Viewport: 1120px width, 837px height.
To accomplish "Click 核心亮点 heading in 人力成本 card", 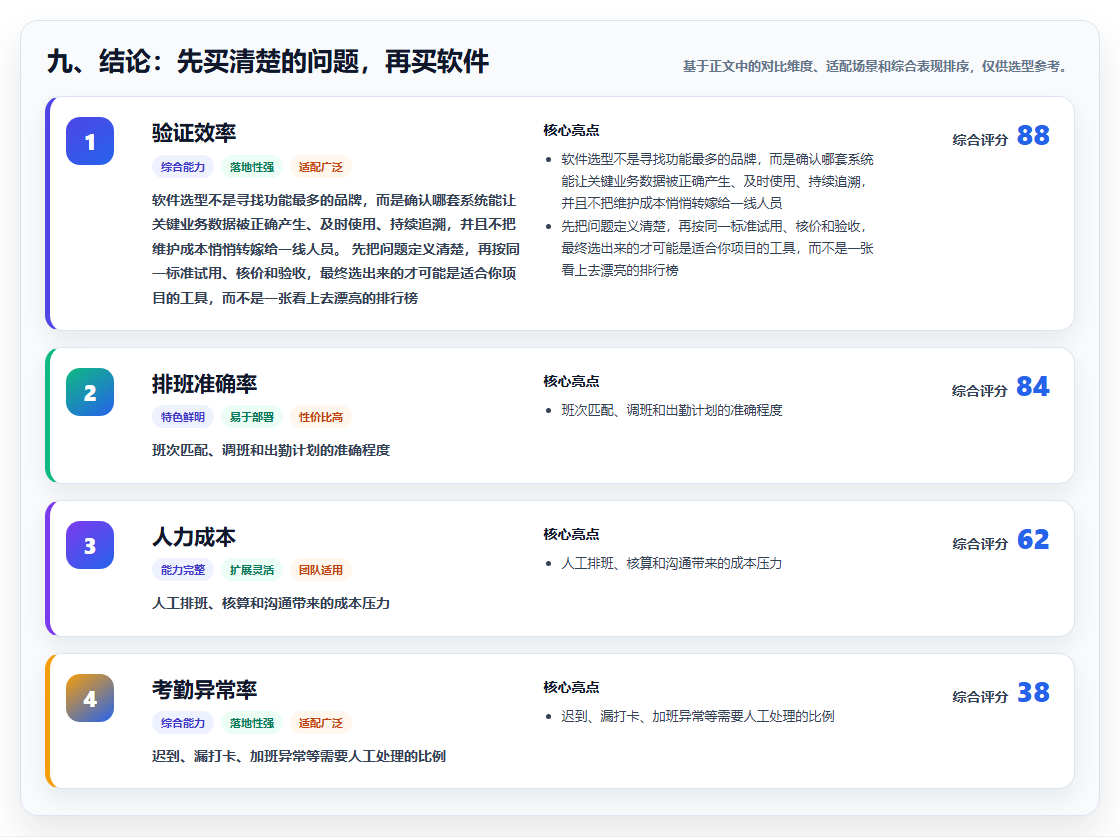I will point(571,534).
